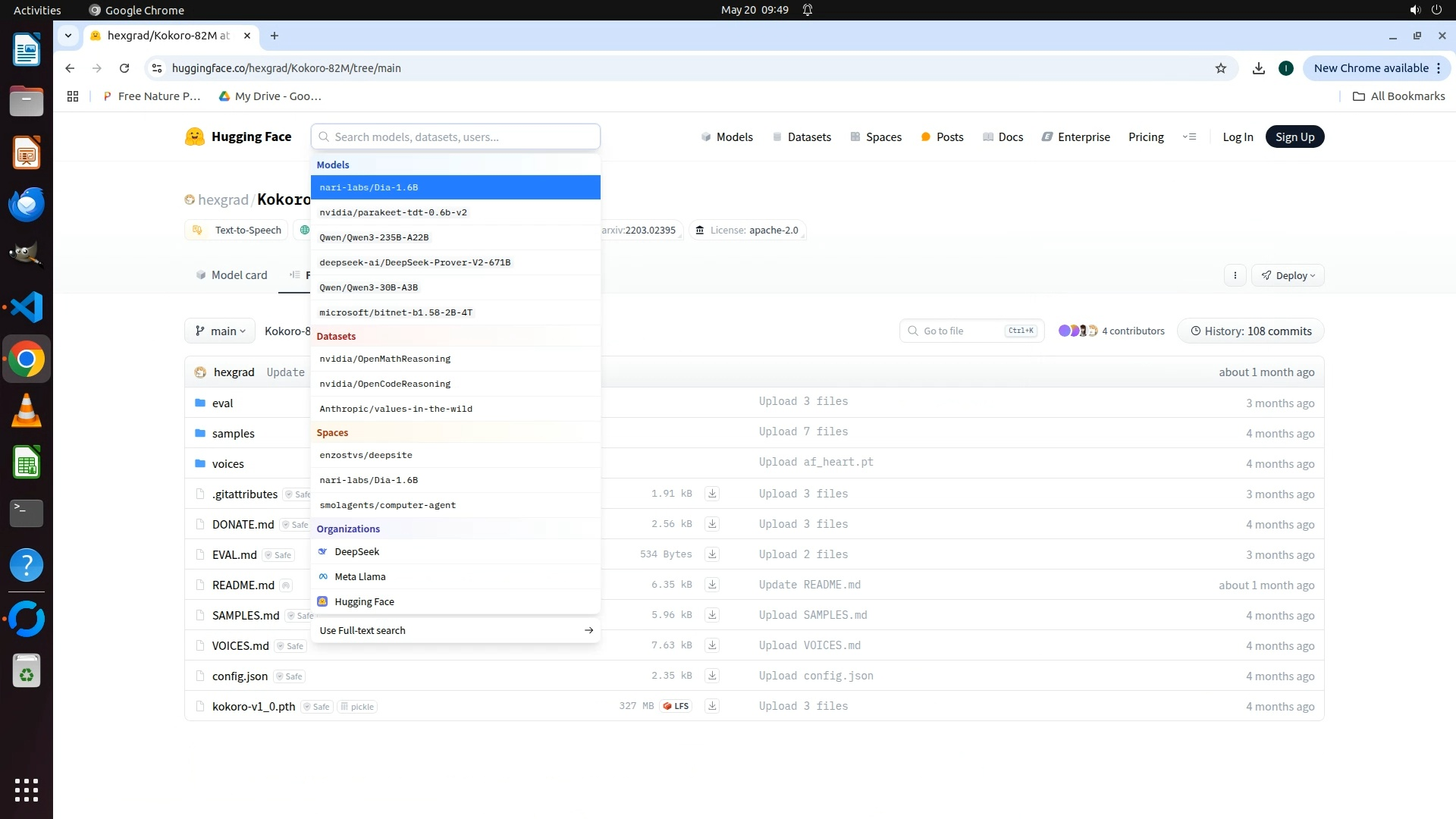Screen dimensions: 1456x819
Task: Bookmark this page with the star icon
Action: (x=1220, y=68)
